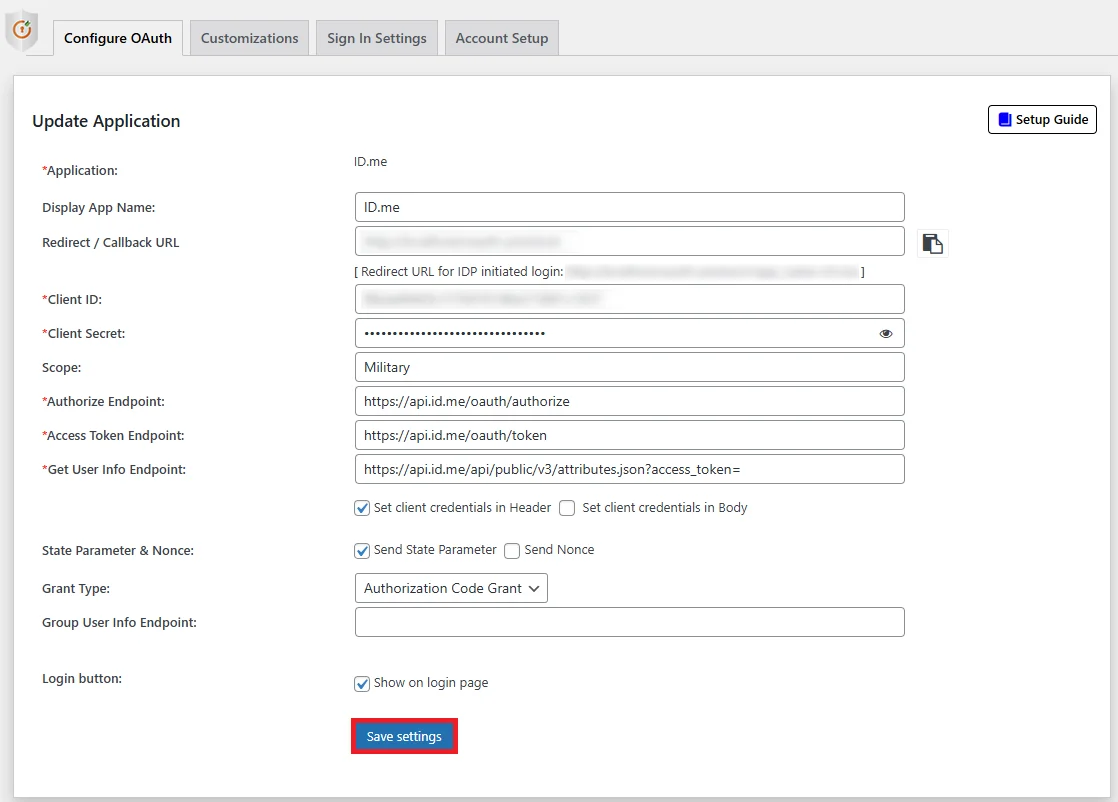Viewport: 1118px width, 802px height.
Task: Click the 'Grant Type:' label
Action: [76, 589]
